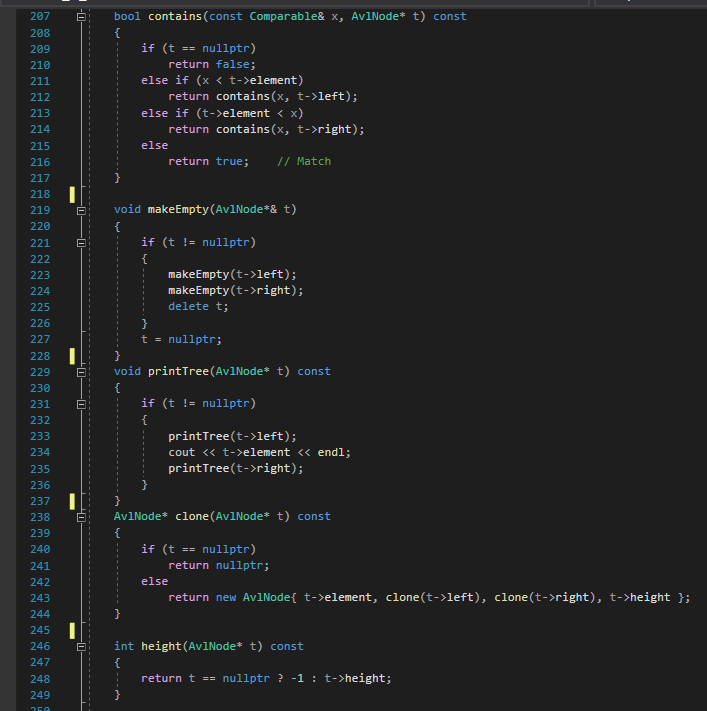Click the yellow change marker at line 237
Viewport: 707px width, 711px height.
point(72,501)
